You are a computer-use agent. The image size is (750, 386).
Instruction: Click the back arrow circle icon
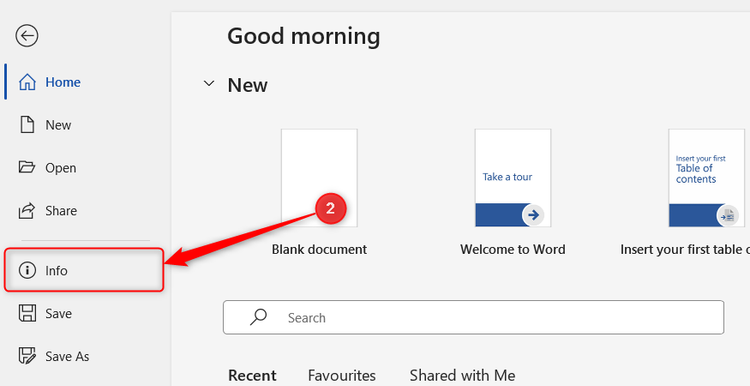tap(27, 35)
